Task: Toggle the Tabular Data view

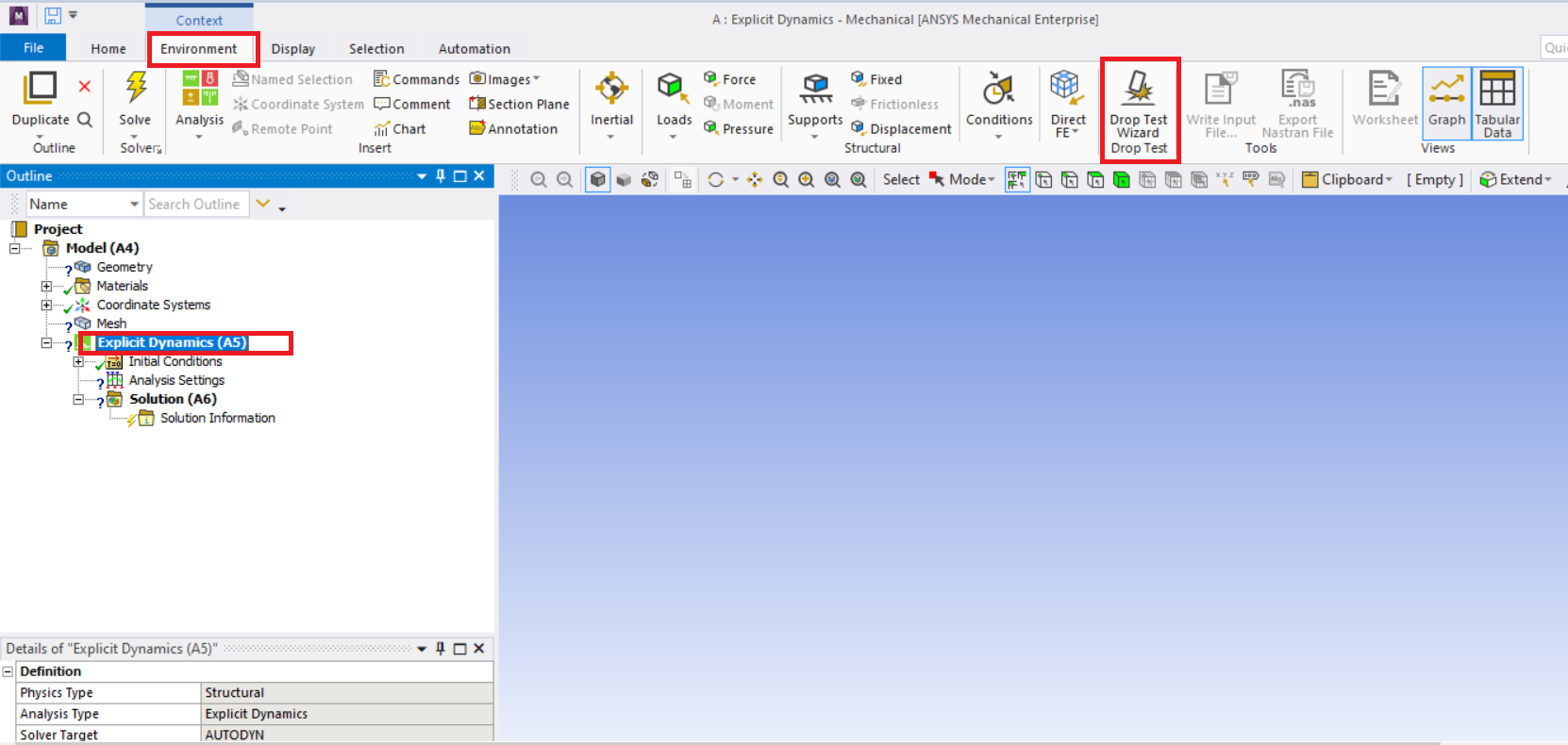Action: pyautogui.click(x=1497, y=102)
